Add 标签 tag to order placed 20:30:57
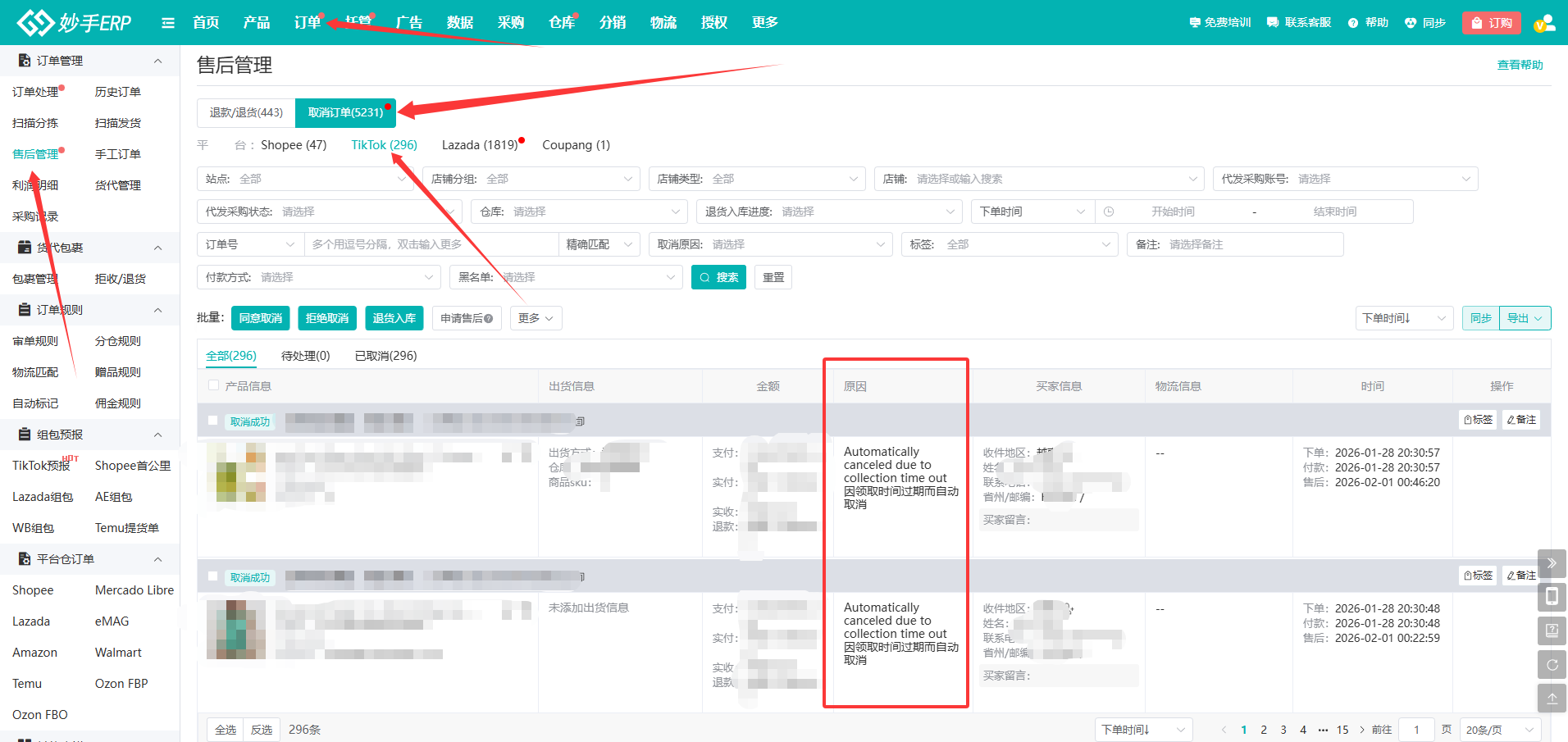The width and height of the screenshot is (1568, 742). (x=1479, y=420)
